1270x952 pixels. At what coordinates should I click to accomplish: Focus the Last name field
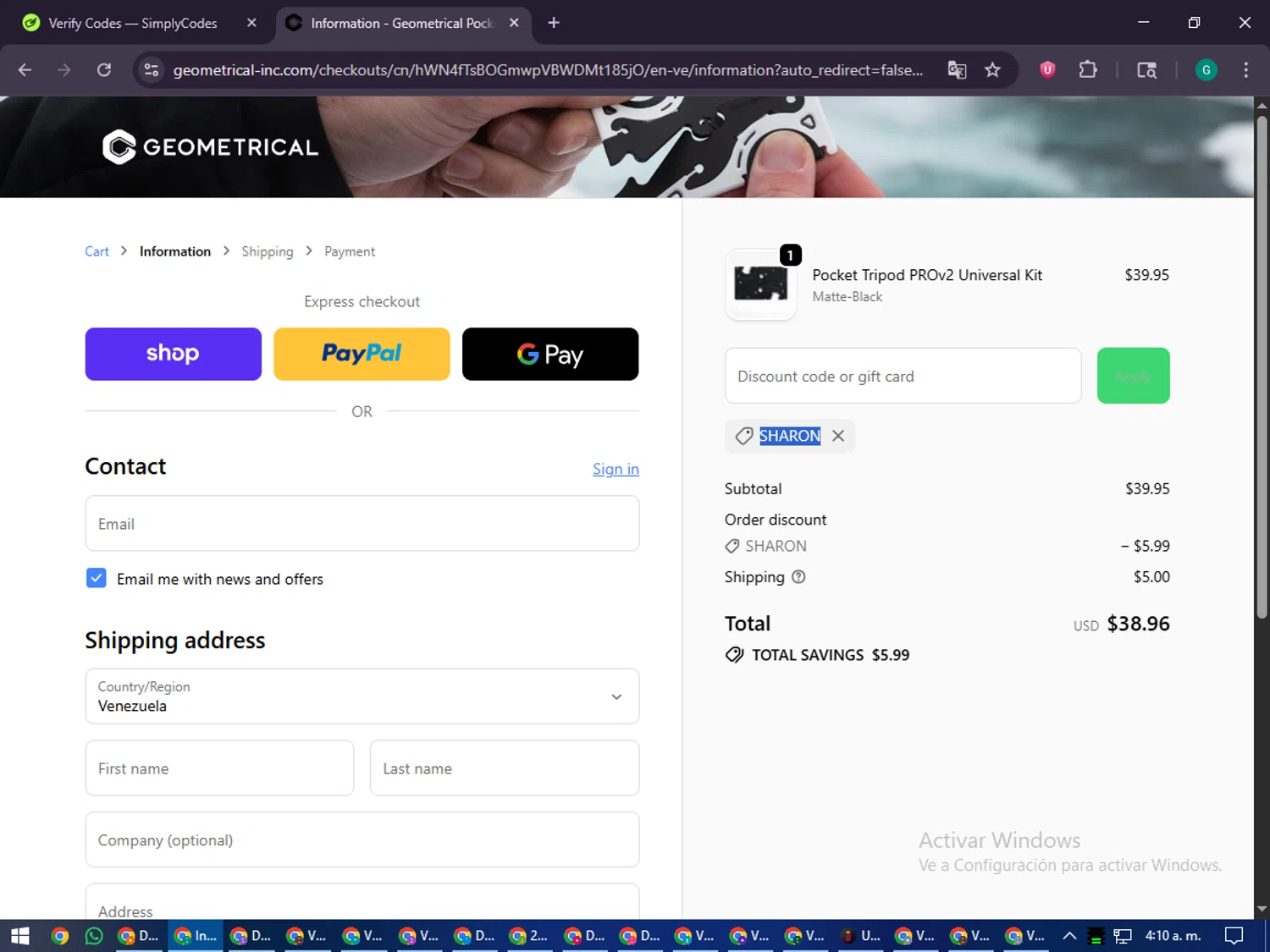(x=505, y=768)
